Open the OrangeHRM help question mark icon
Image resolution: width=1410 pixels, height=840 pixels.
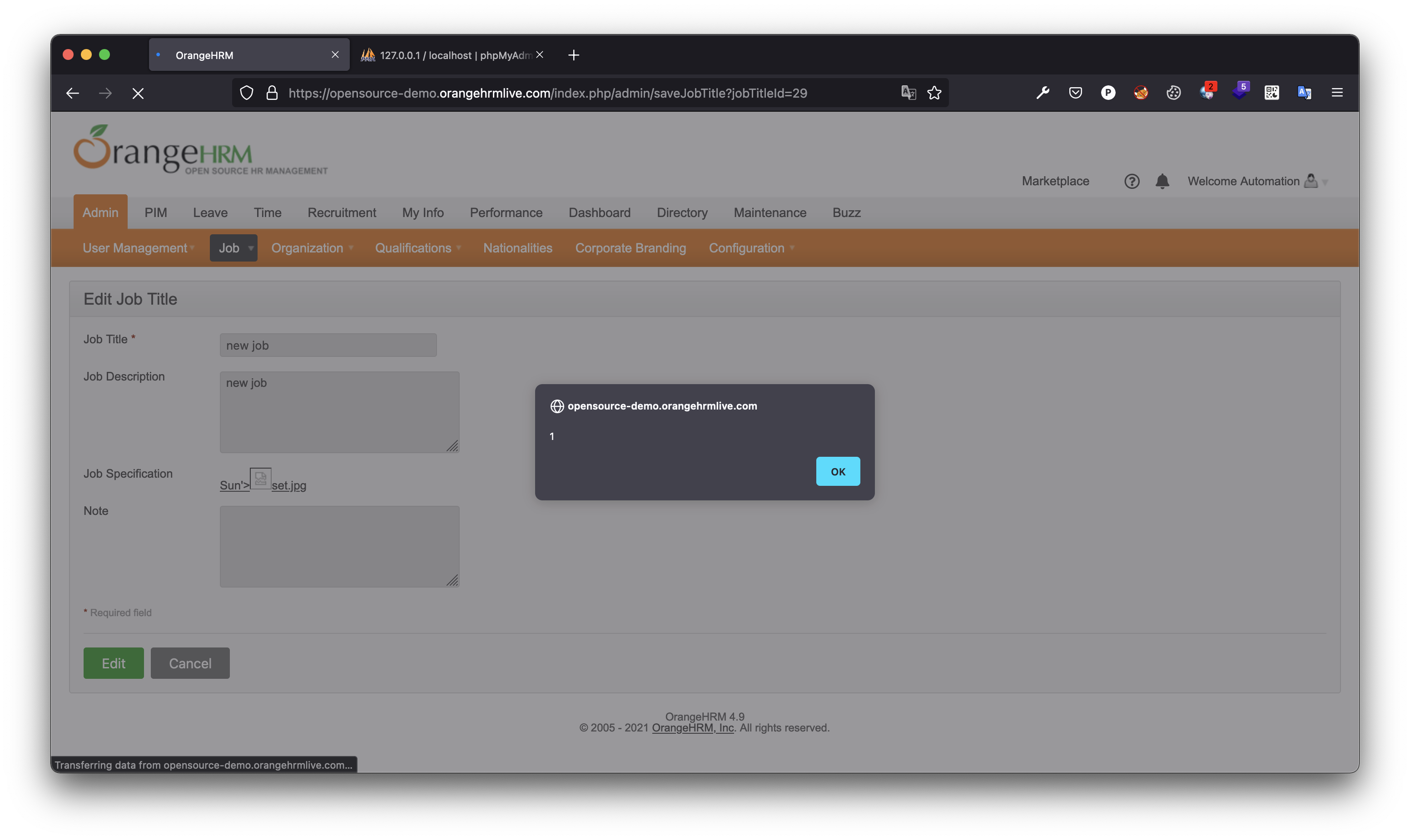point(1132,181)
